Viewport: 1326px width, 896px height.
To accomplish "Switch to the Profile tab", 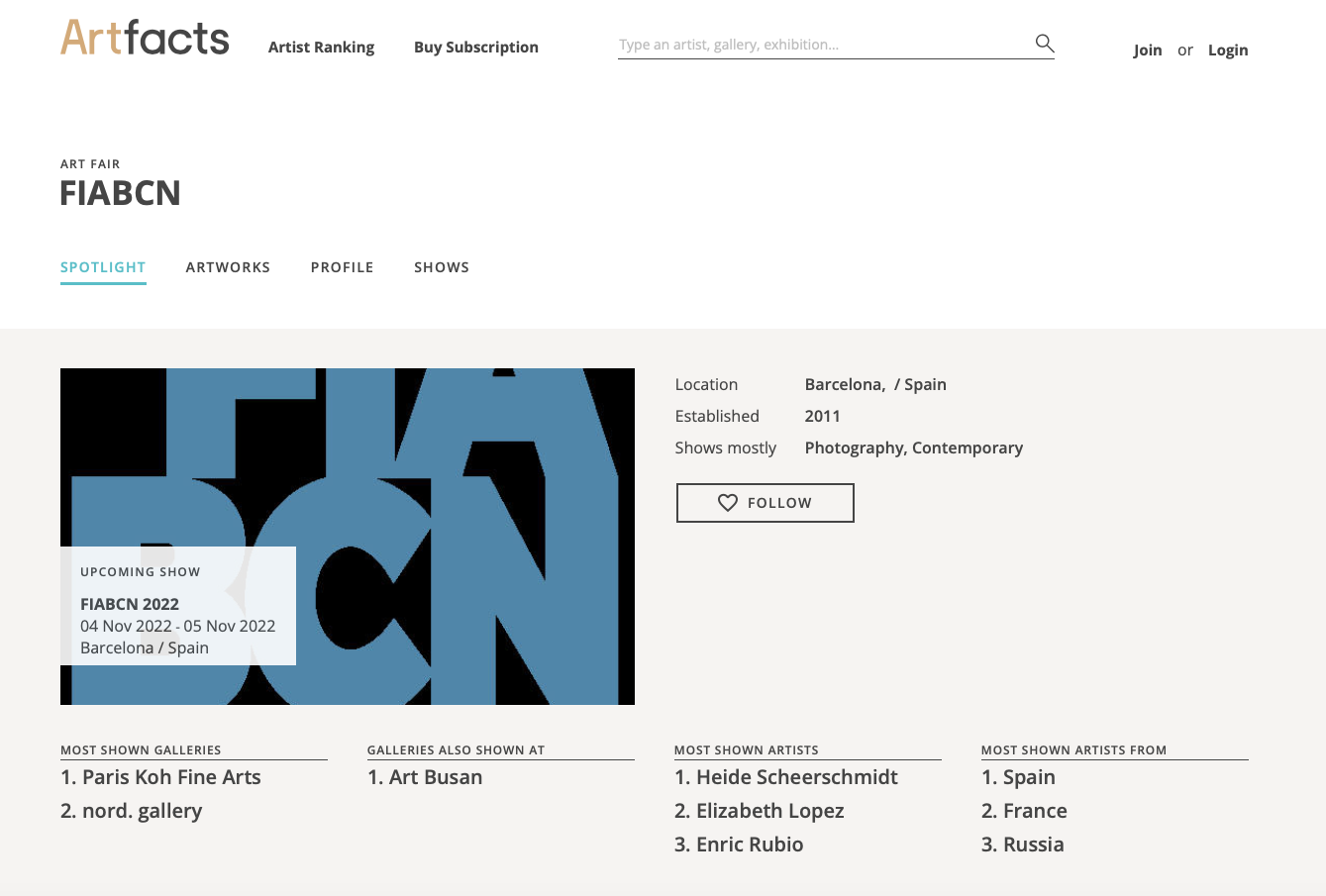I will tap(342, 267).
